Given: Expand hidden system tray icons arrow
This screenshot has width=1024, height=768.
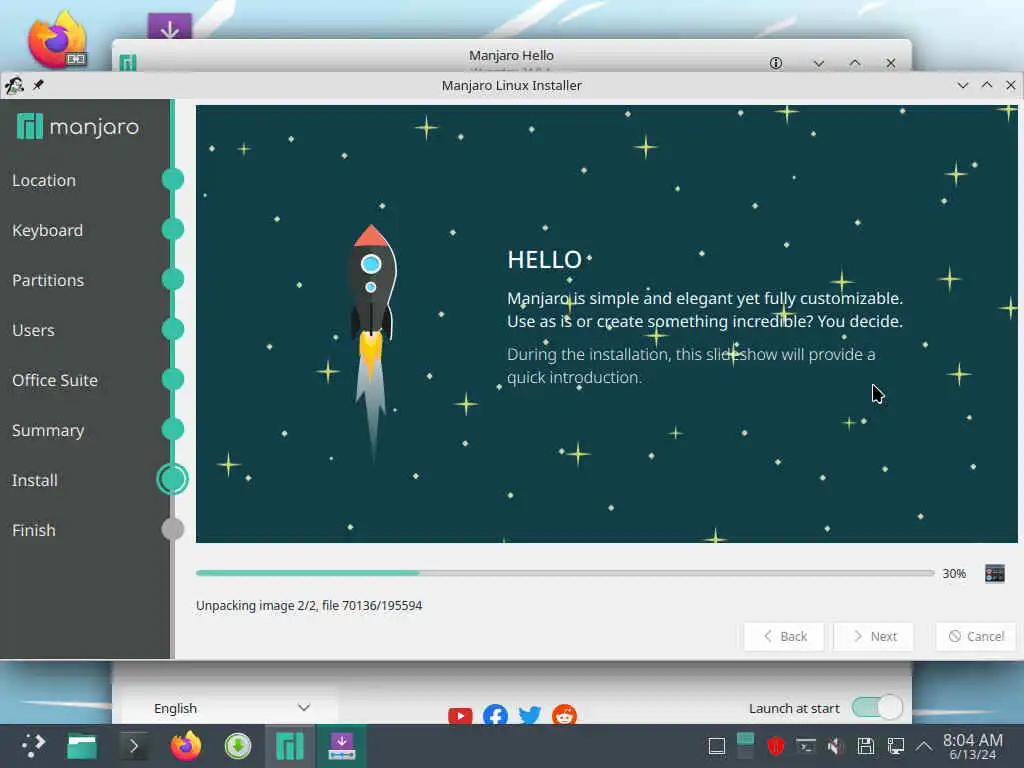Looking at the screenshot, I should click(923, 746).
